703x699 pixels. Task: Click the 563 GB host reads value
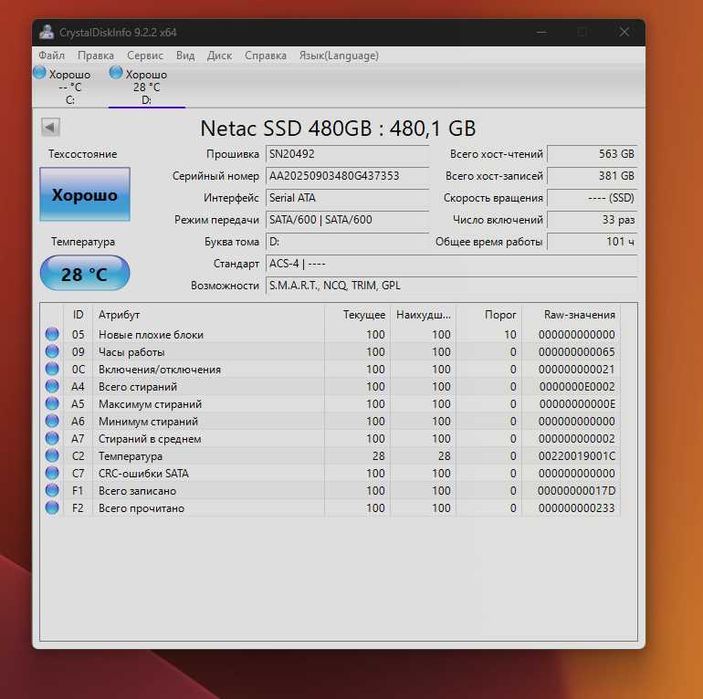tap(592, 154)
